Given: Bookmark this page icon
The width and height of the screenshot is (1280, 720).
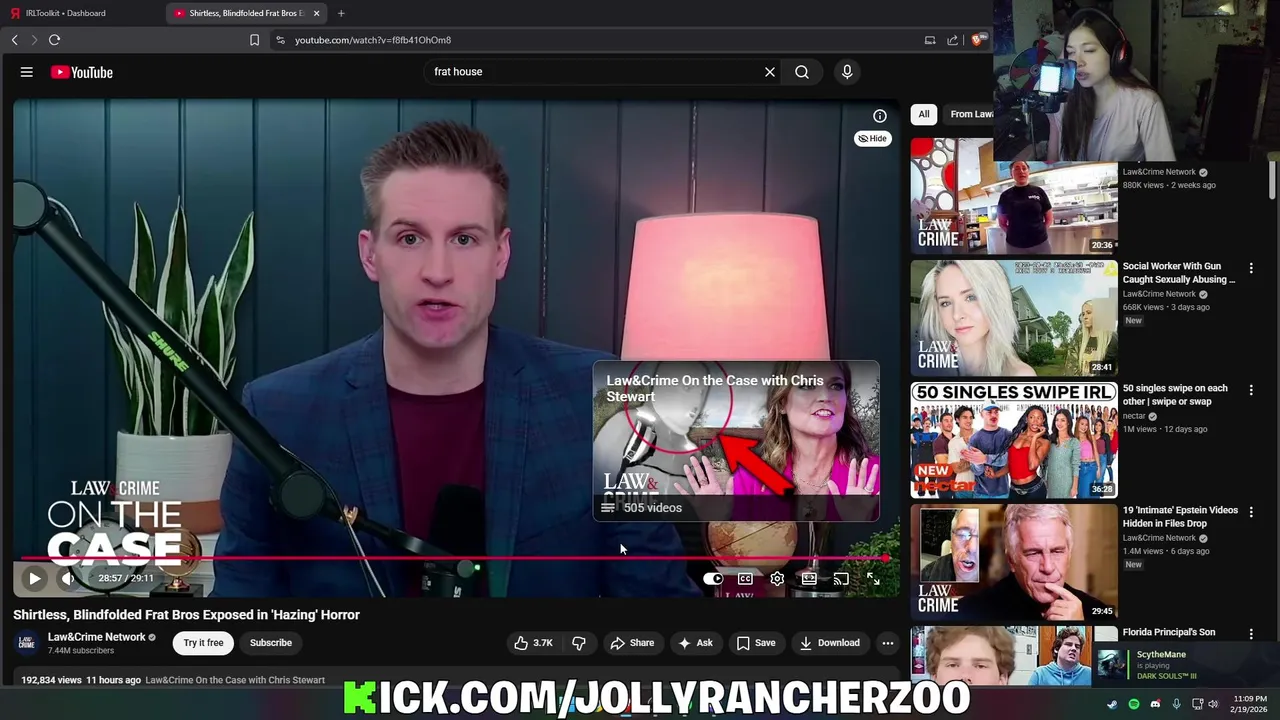Looking at the screenshot, I should click(x=254, y=40).
